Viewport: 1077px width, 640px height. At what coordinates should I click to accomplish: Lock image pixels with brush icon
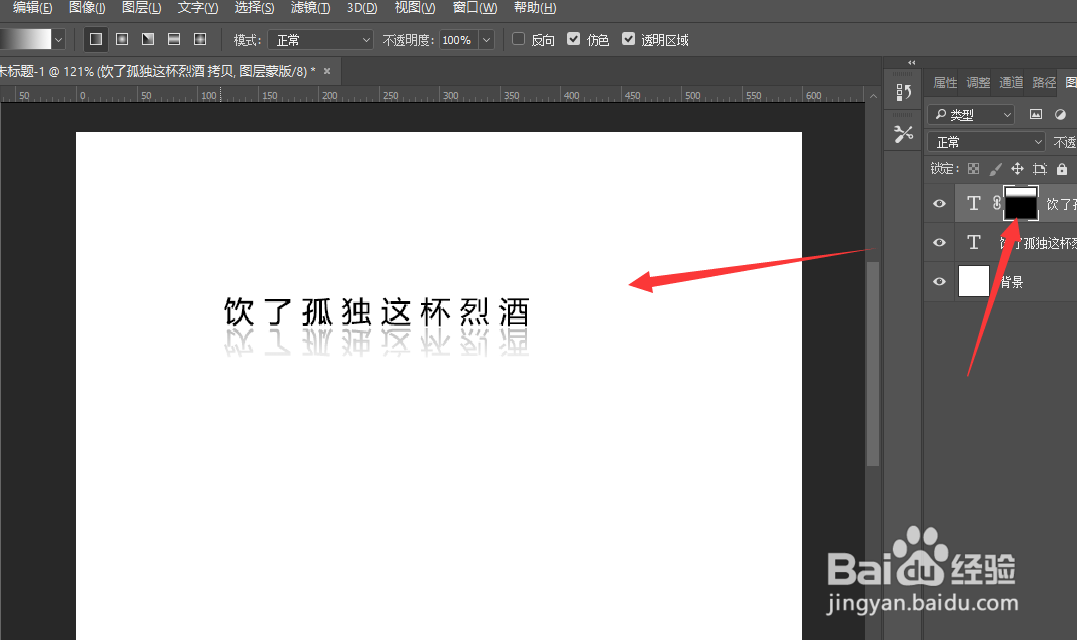[995, 168]
